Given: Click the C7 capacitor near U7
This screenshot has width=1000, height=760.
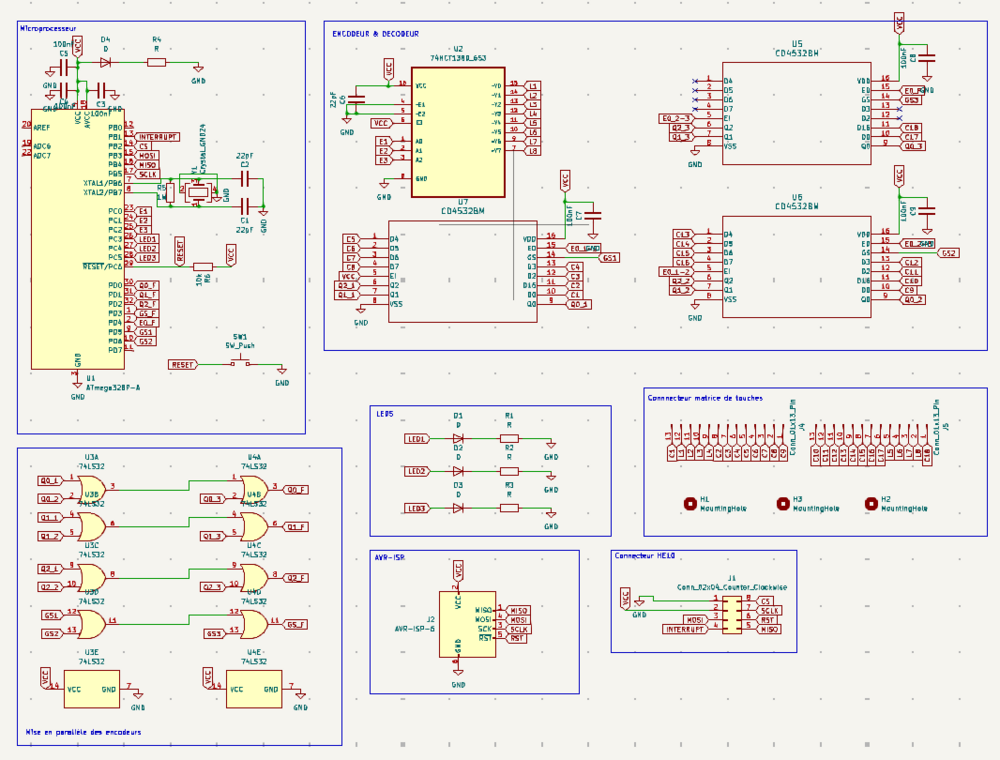Looking at the screenshot, I should 593,216.
